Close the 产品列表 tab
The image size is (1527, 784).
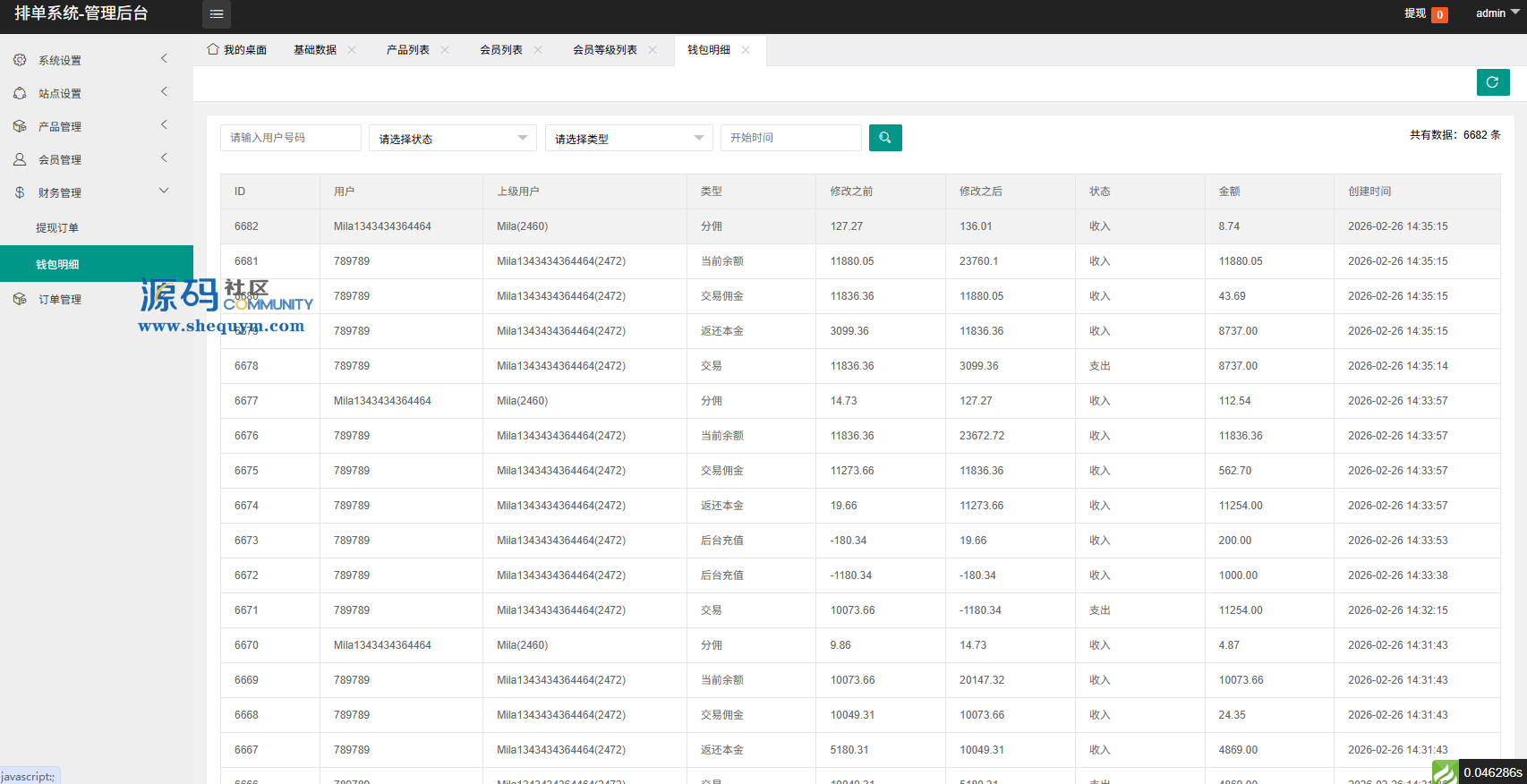(x=445, y=50)
